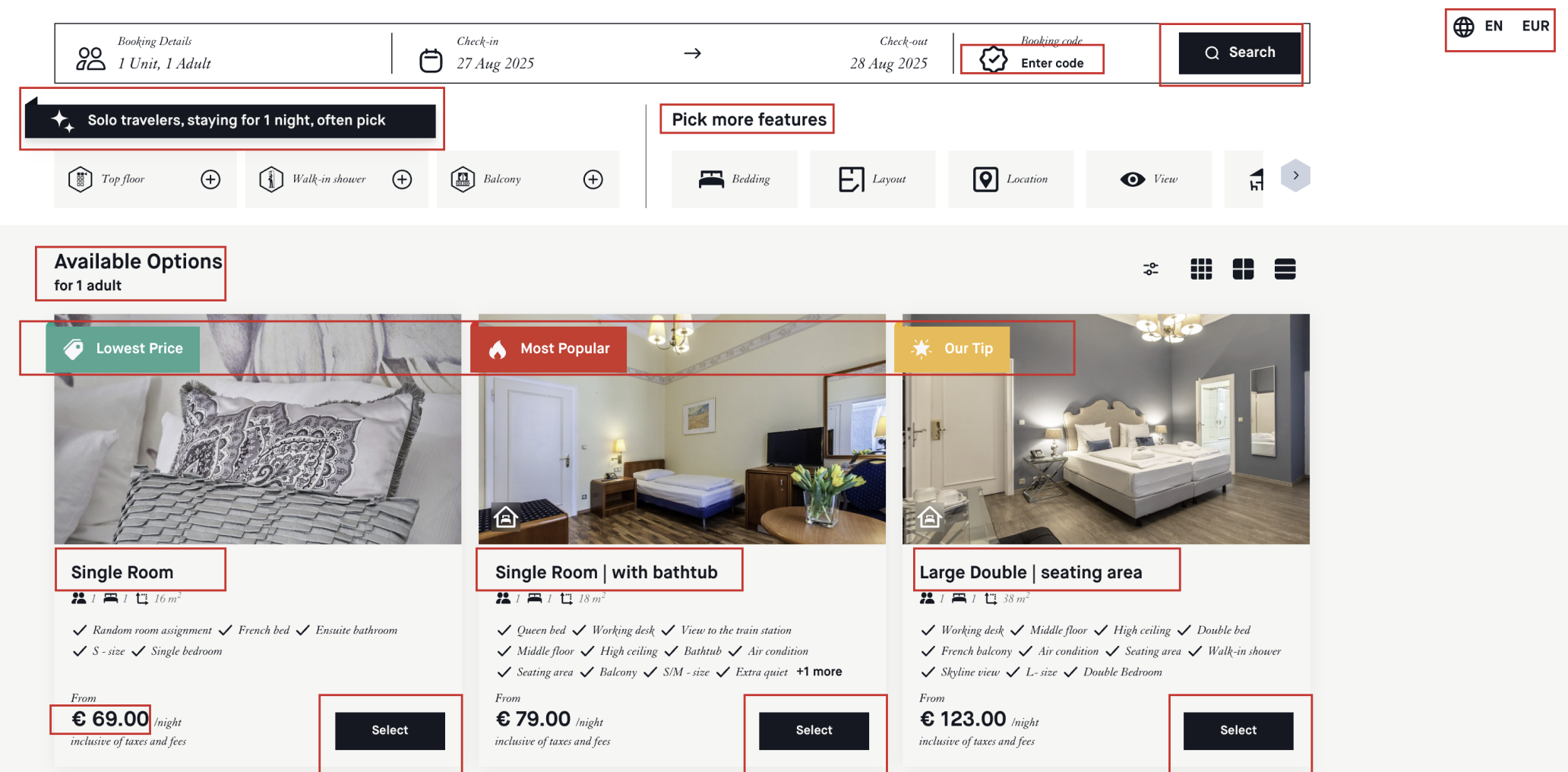The height and width of the screenshot is (772, 1568).
Task: Open the filter sliders icon
Action: coord(1151,269)
